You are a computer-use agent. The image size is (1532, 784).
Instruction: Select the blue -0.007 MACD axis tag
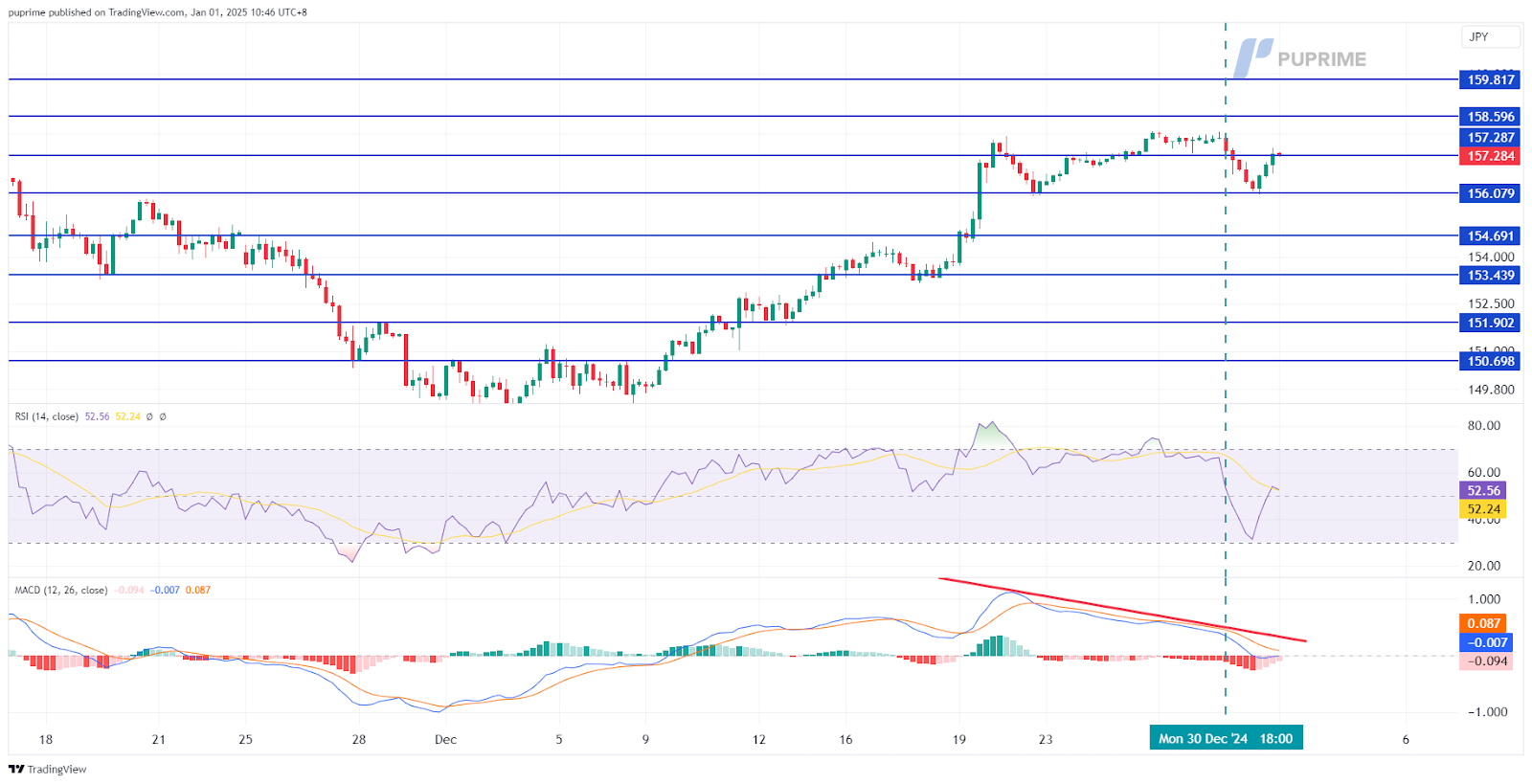(x=1485, y=642)
